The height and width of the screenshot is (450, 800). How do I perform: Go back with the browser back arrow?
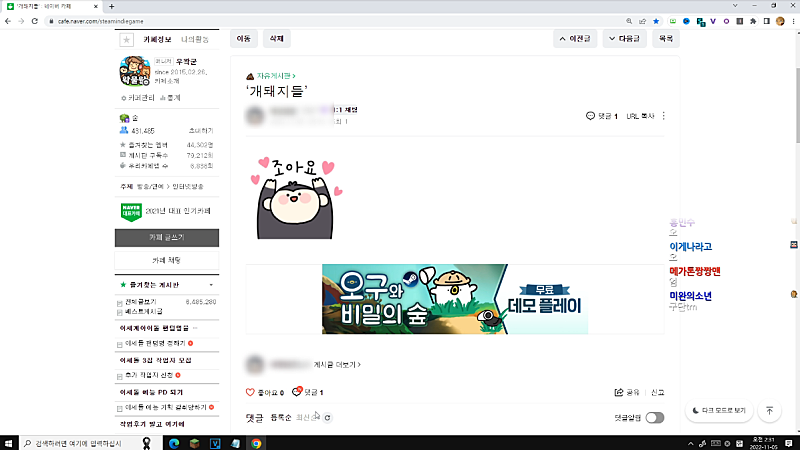pos(8,21)
